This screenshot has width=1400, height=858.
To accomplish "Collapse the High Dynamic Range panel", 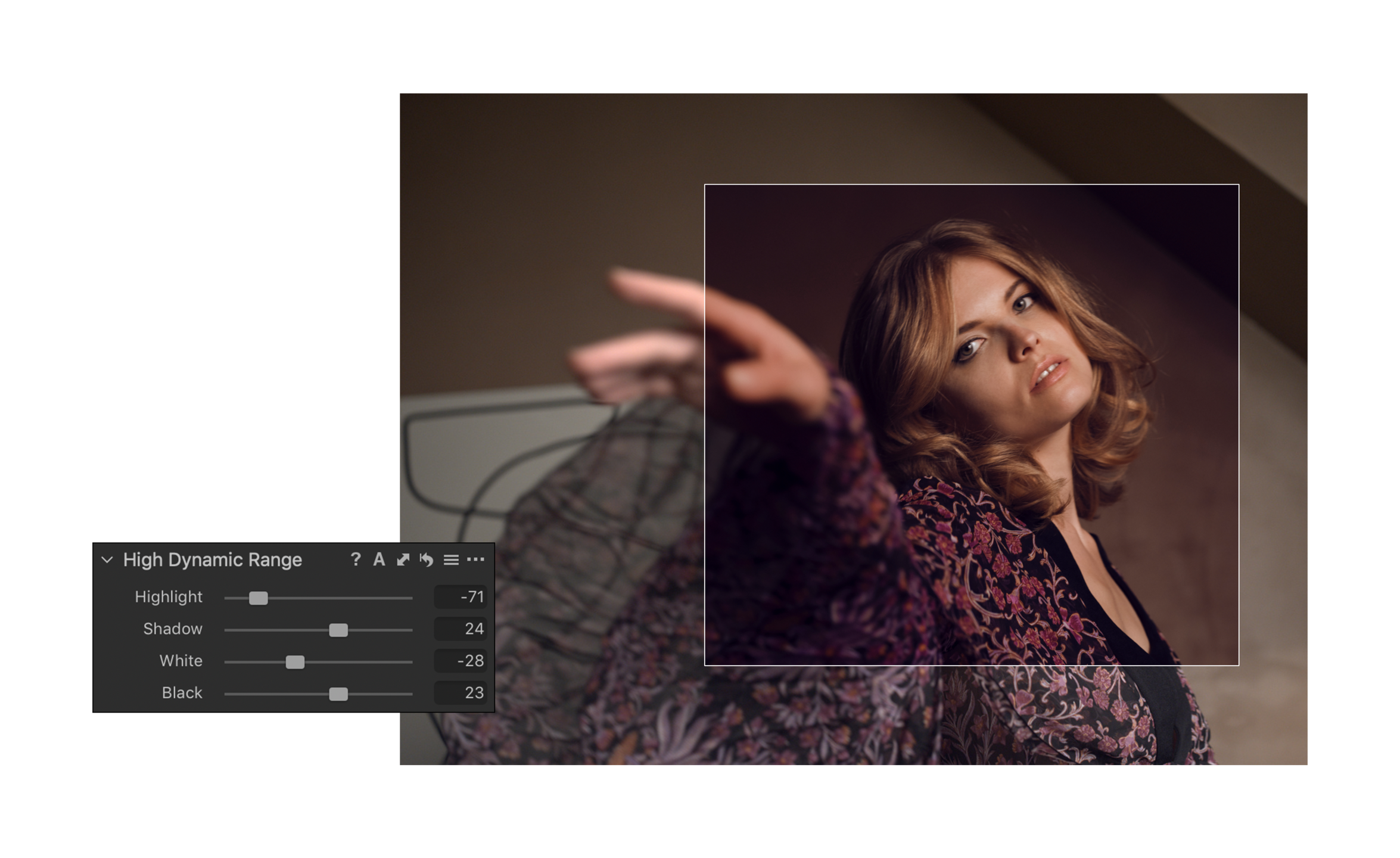I will pyautogui.click(x=107, y=559).
